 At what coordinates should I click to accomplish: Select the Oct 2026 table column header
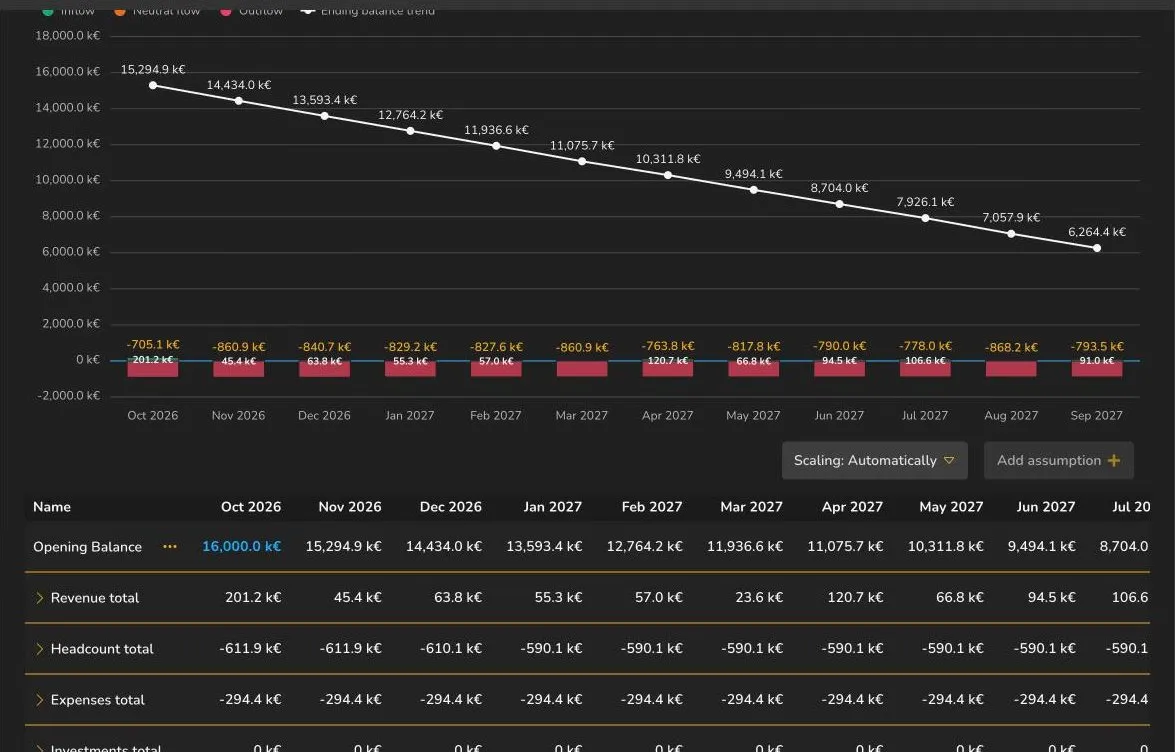(250, 507)
